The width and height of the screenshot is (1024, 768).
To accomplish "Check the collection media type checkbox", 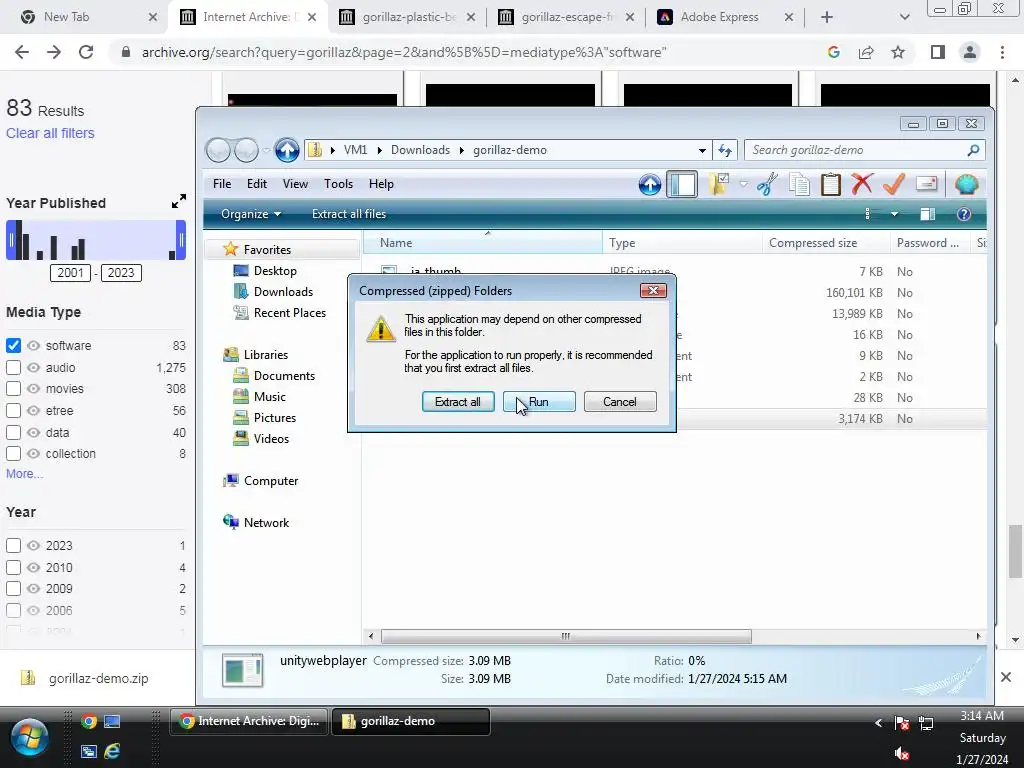I will tap(13, 453).
